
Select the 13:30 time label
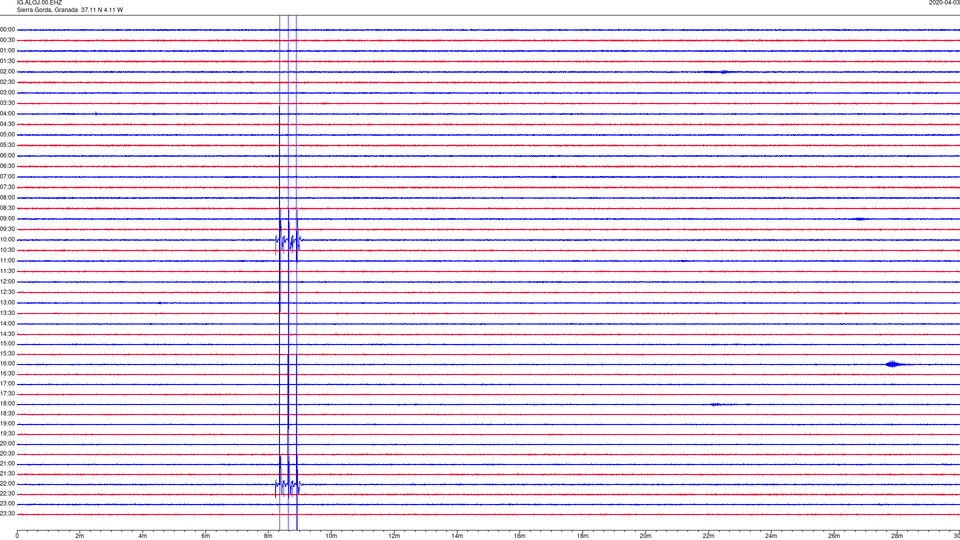7,313
